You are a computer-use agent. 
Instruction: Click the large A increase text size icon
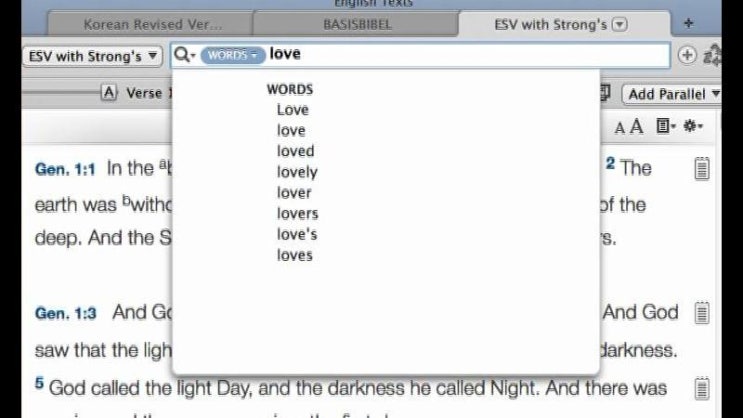pos(636,126)
